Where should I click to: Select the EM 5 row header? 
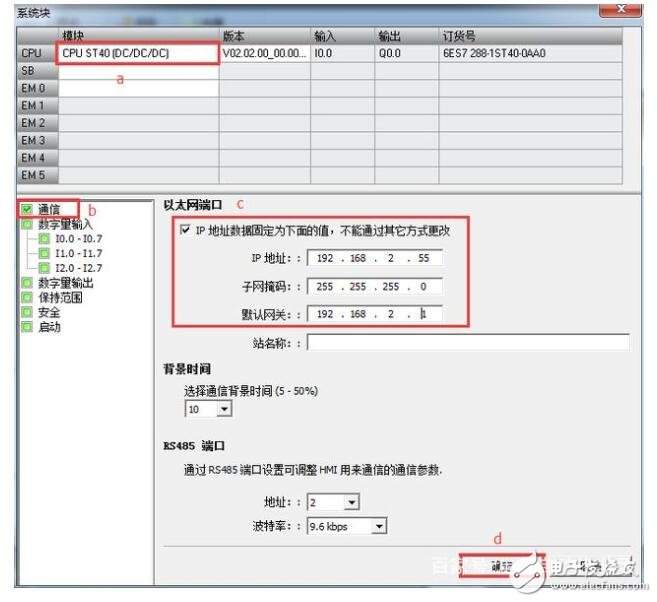(x=37, y=175)
